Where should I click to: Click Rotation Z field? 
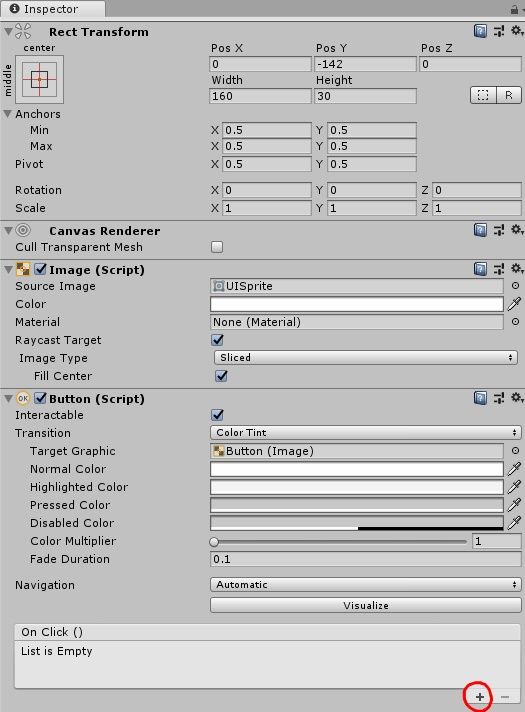point(476,190)
